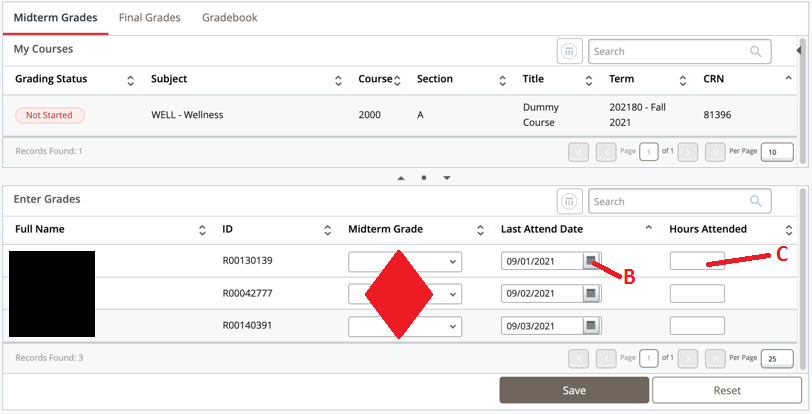Collapse side panel using the black arrow
This screenshot has height=414, width=812.
799,50
